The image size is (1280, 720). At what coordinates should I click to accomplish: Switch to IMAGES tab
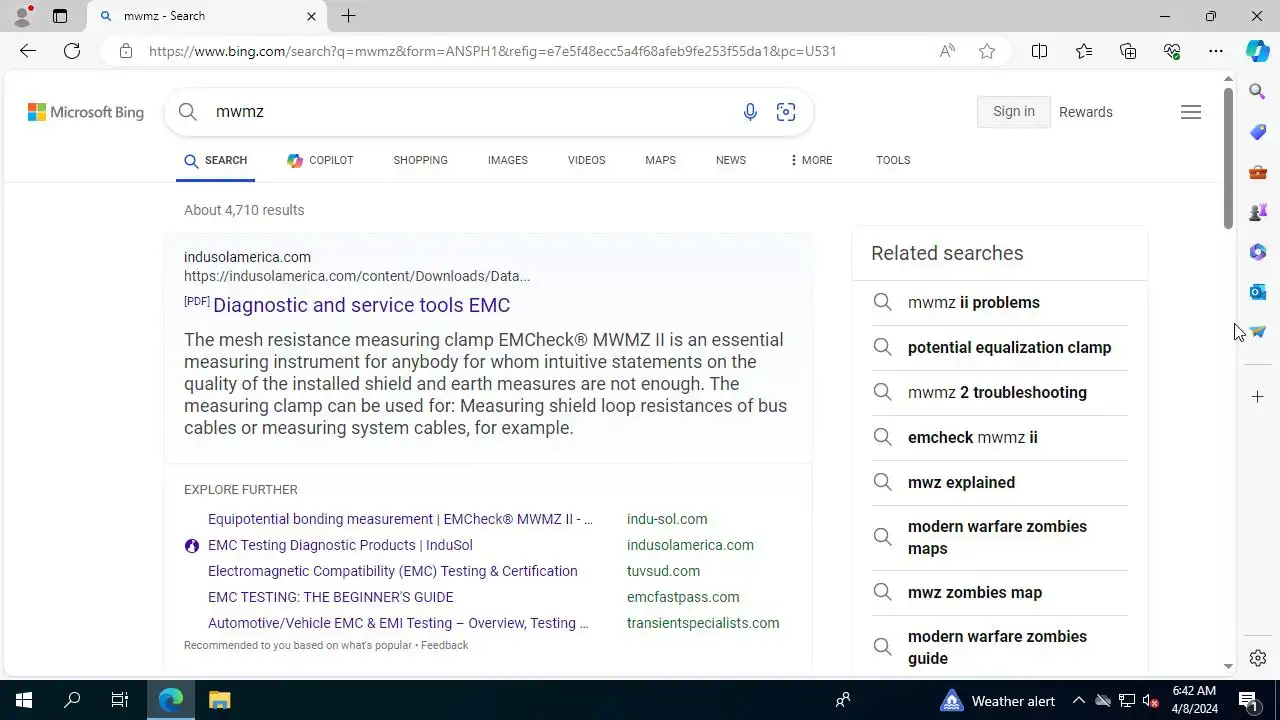point(508,160)
